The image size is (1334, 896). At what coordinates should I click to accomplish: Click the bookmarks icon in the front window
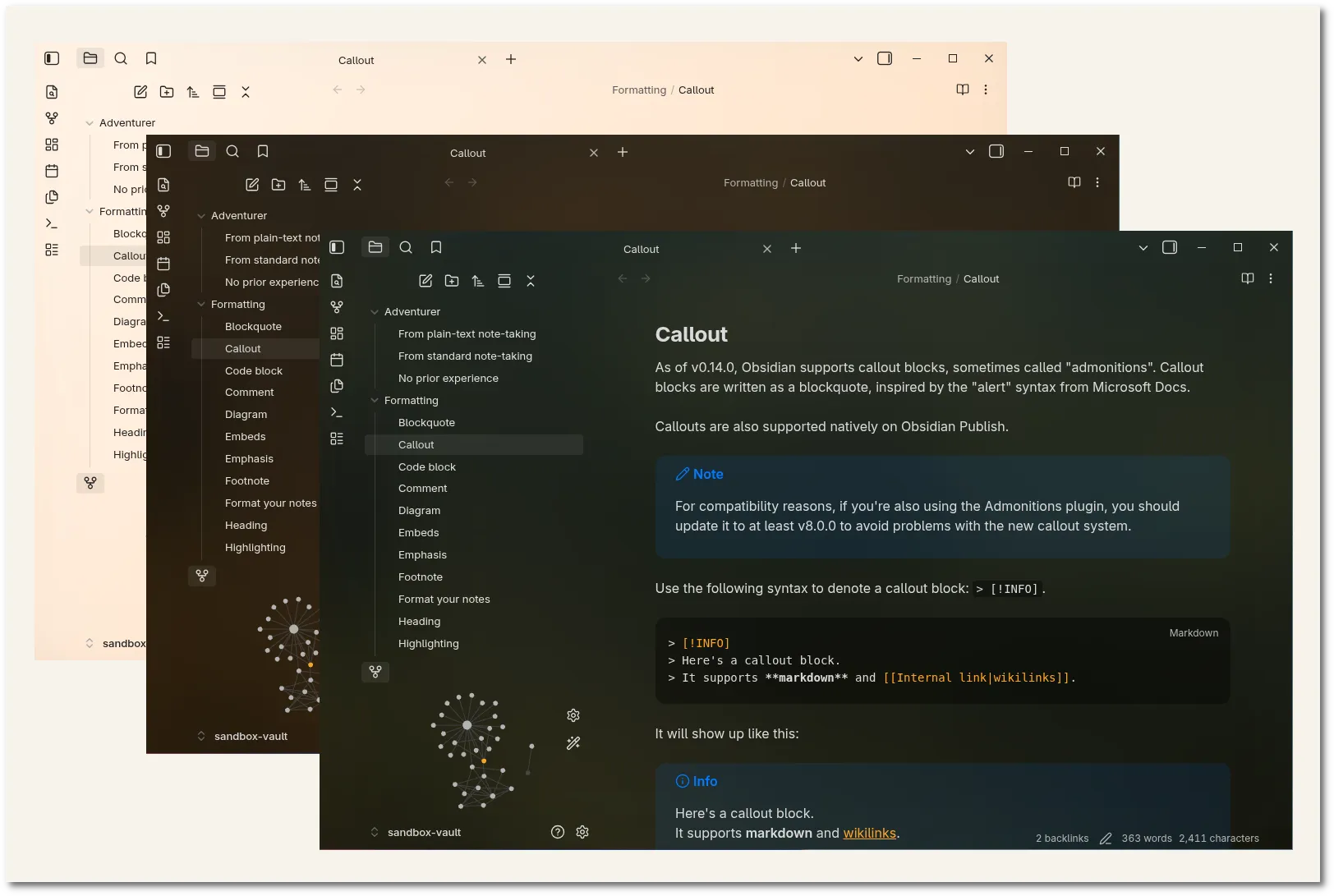[436, 247]
